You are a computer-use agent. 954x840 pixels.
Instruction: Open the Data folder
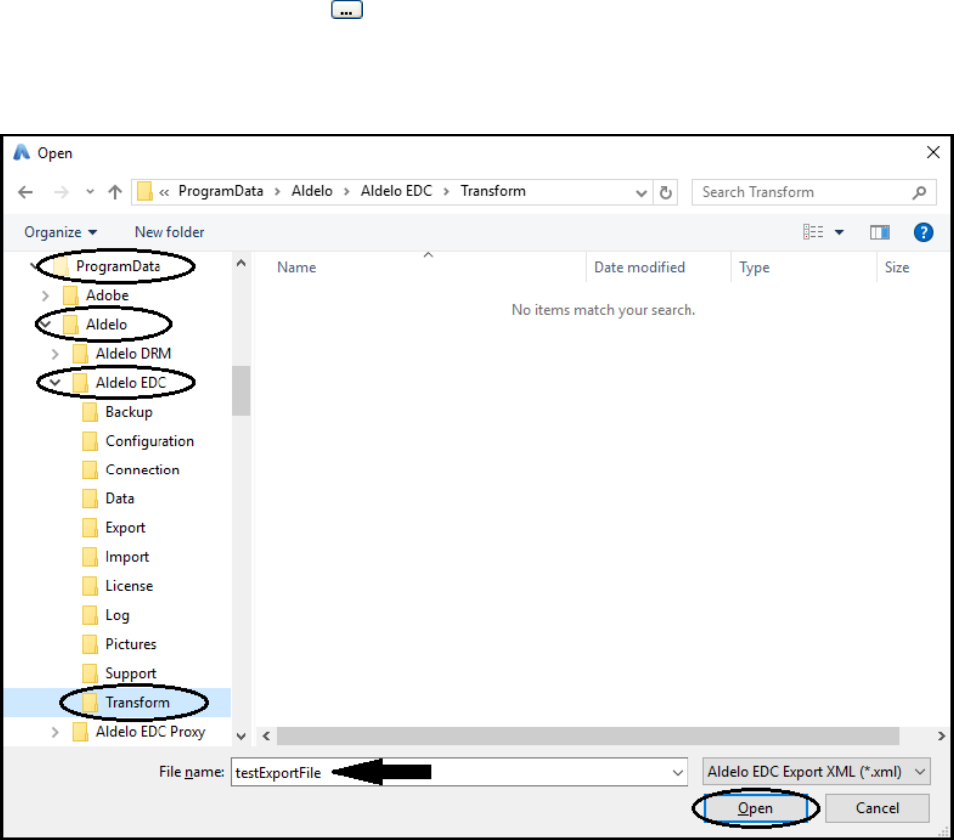119,499
